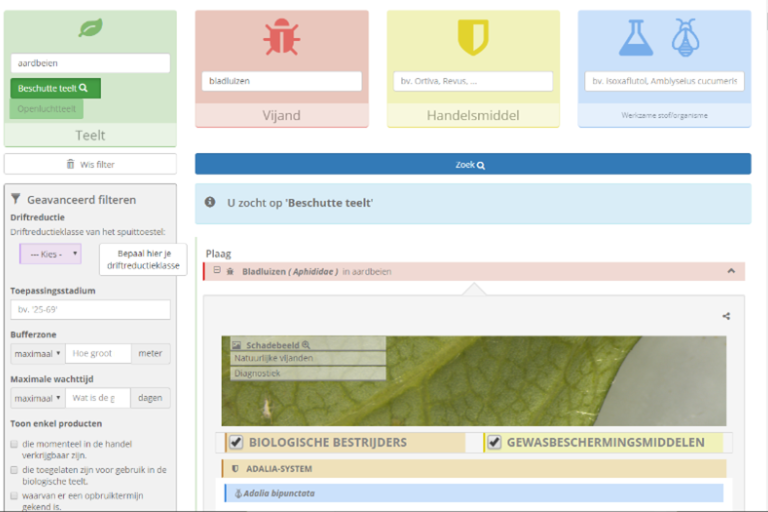Screen dimensions: 768x512
Task: Click the Bufferzone 'meter' unit label
Action: [x=150, y=353]
